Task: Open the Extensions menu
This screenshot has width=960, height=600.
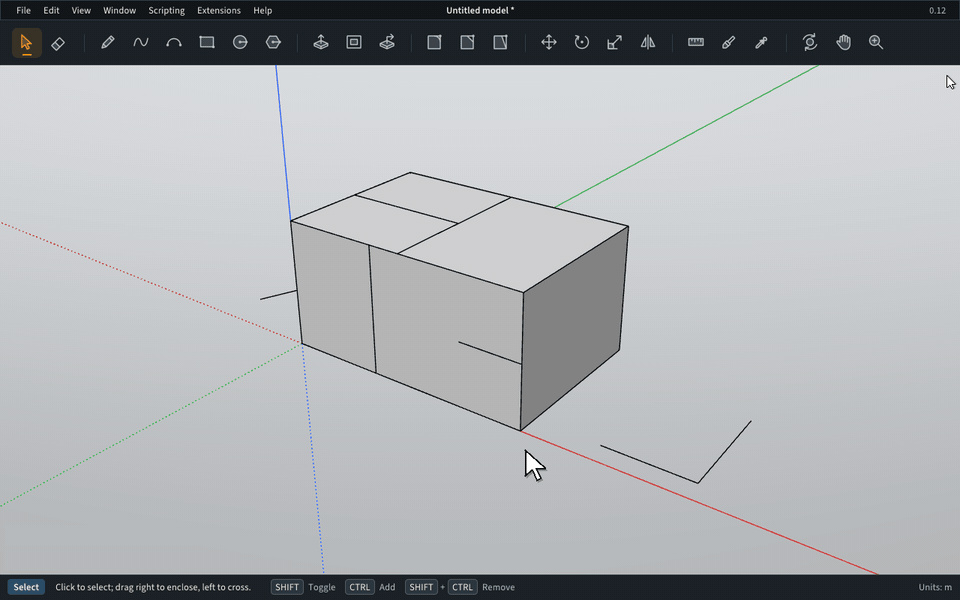Action: click(x=219, y=10)
